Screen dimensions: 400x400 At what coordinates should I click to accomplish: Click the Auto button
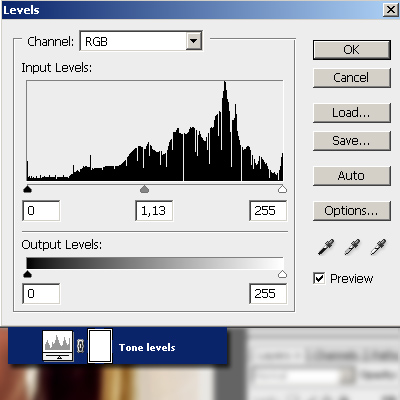(352, 176)
